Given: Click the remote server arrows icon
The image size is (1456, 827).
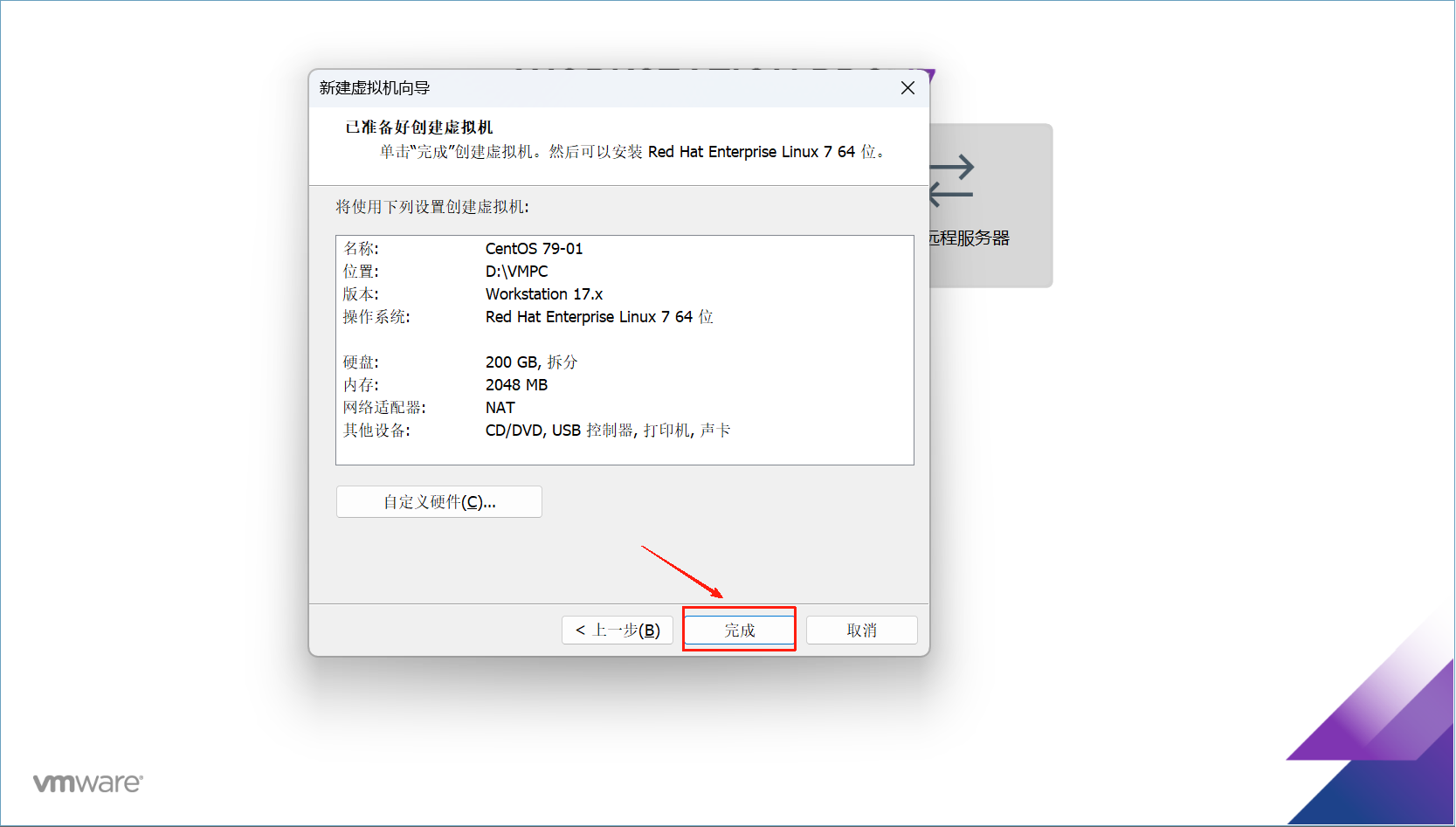Looking at the screenshot, I should [951, 181].
